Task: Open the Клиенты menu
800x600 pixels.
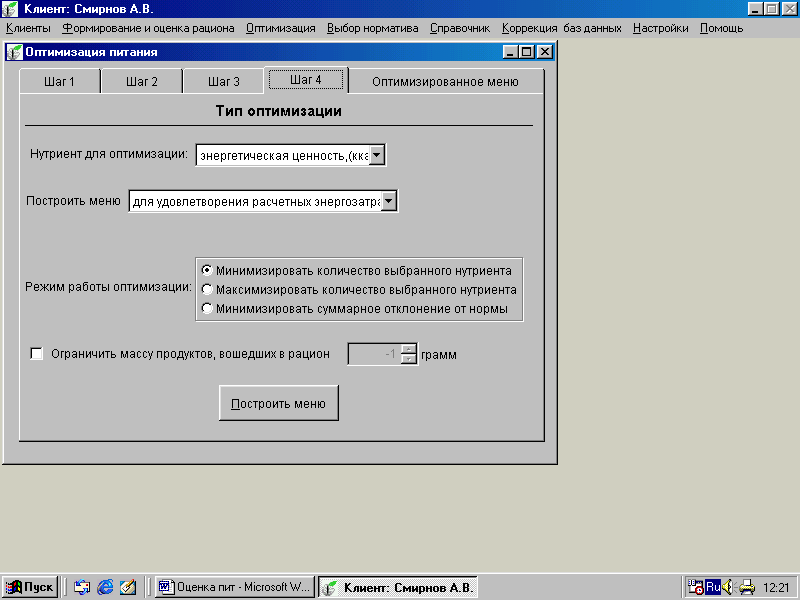Action: [x=28, y=28]
